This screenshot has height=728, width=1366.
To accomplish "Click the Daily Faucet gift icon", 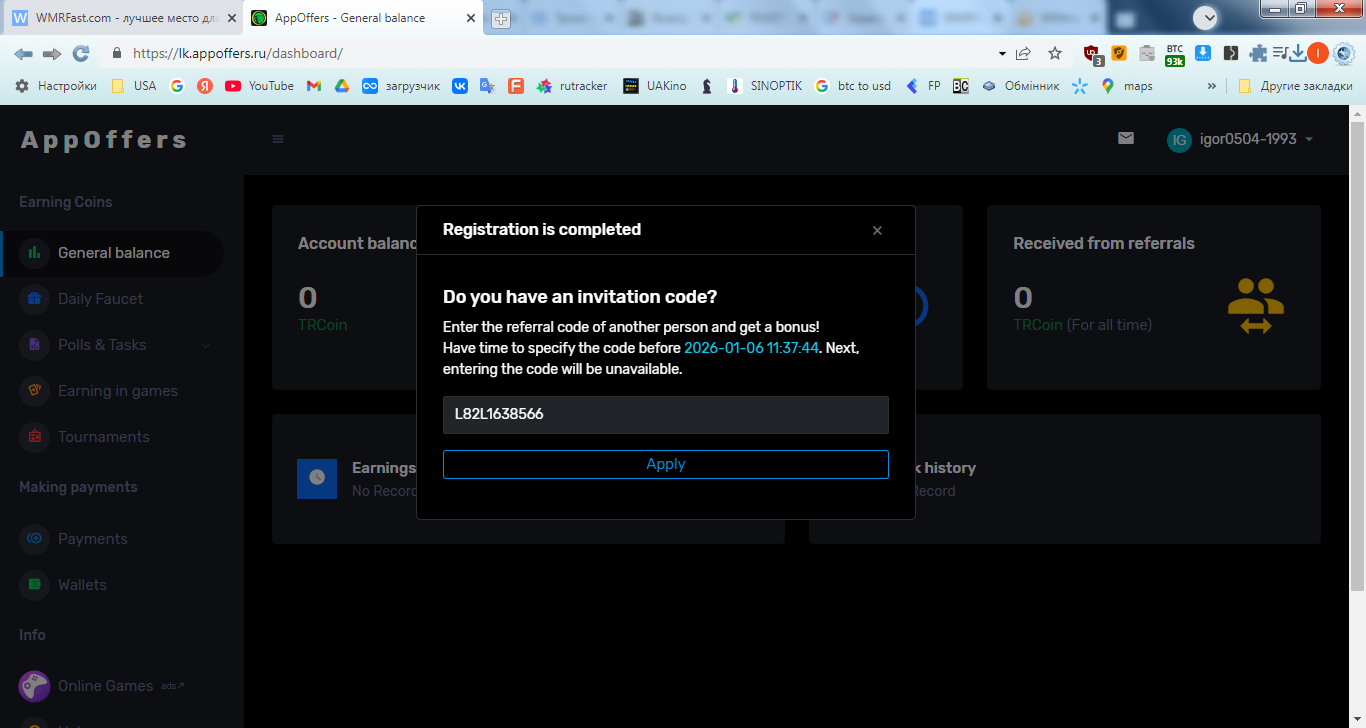I will pyautogui.click(x=34, y=299).
